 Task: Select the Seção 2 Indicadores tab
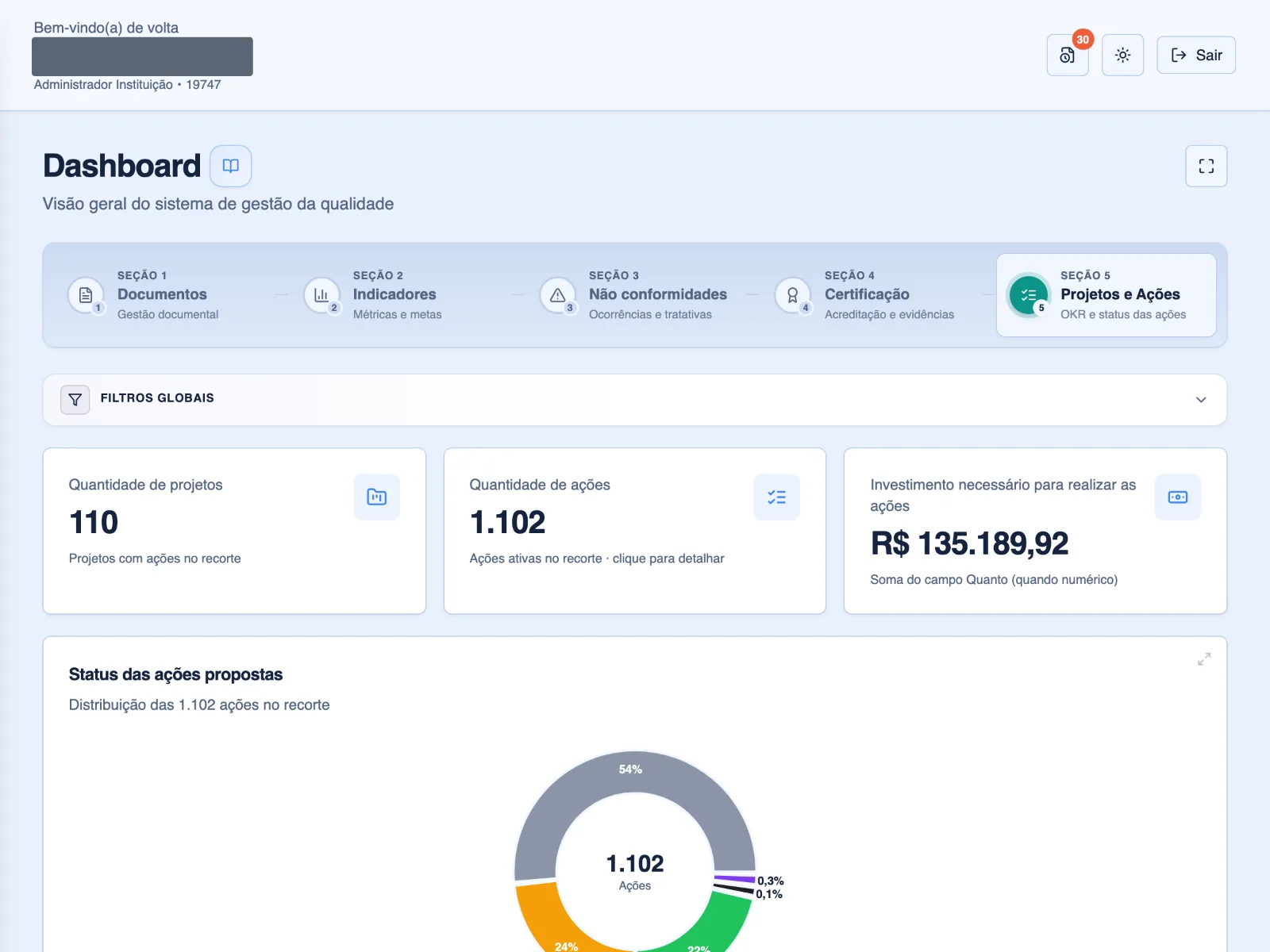(399, 295)
